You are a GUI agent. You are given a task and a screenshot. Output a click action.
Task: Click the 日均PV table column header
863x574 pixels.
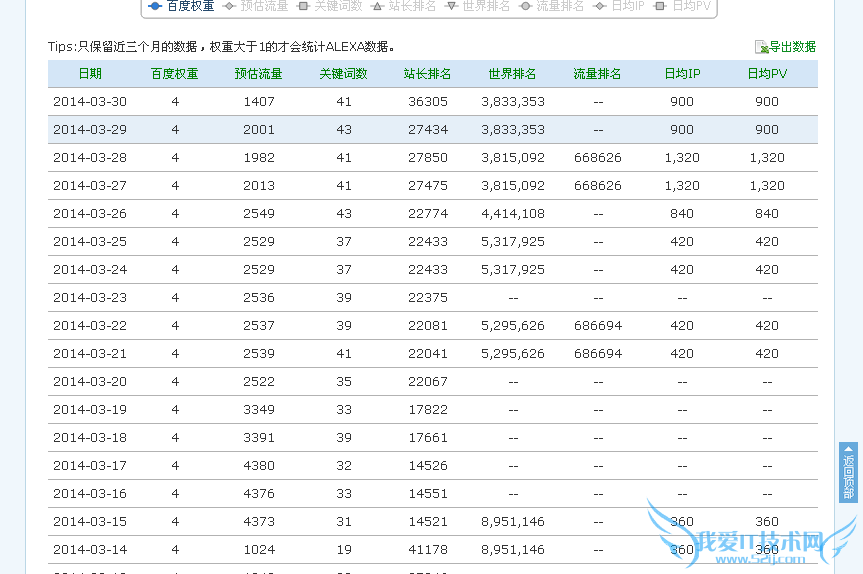tap(767, 74)
